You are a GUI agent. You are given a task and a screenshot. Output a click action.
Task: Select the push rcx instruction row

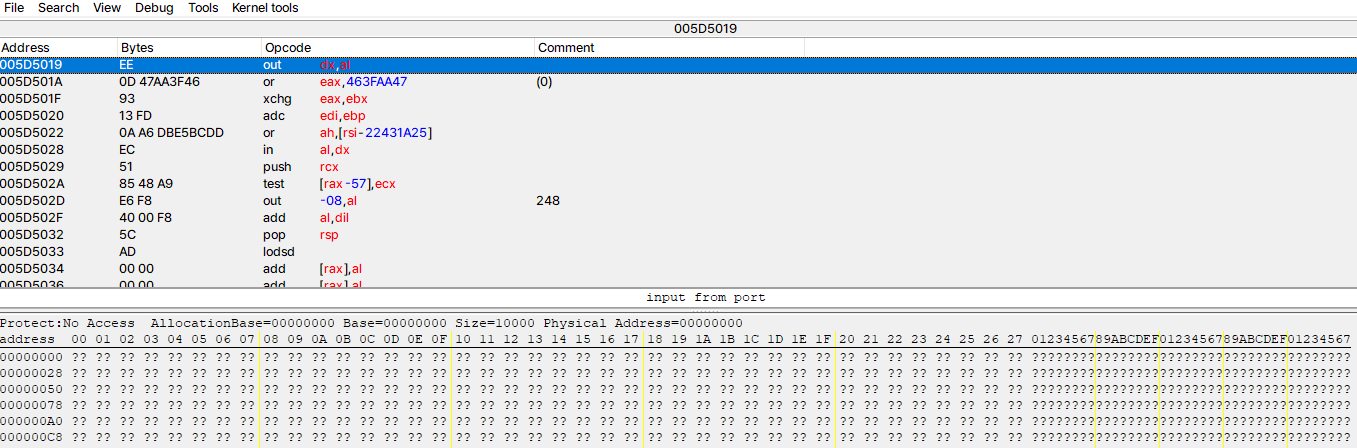tap(400, 167)
